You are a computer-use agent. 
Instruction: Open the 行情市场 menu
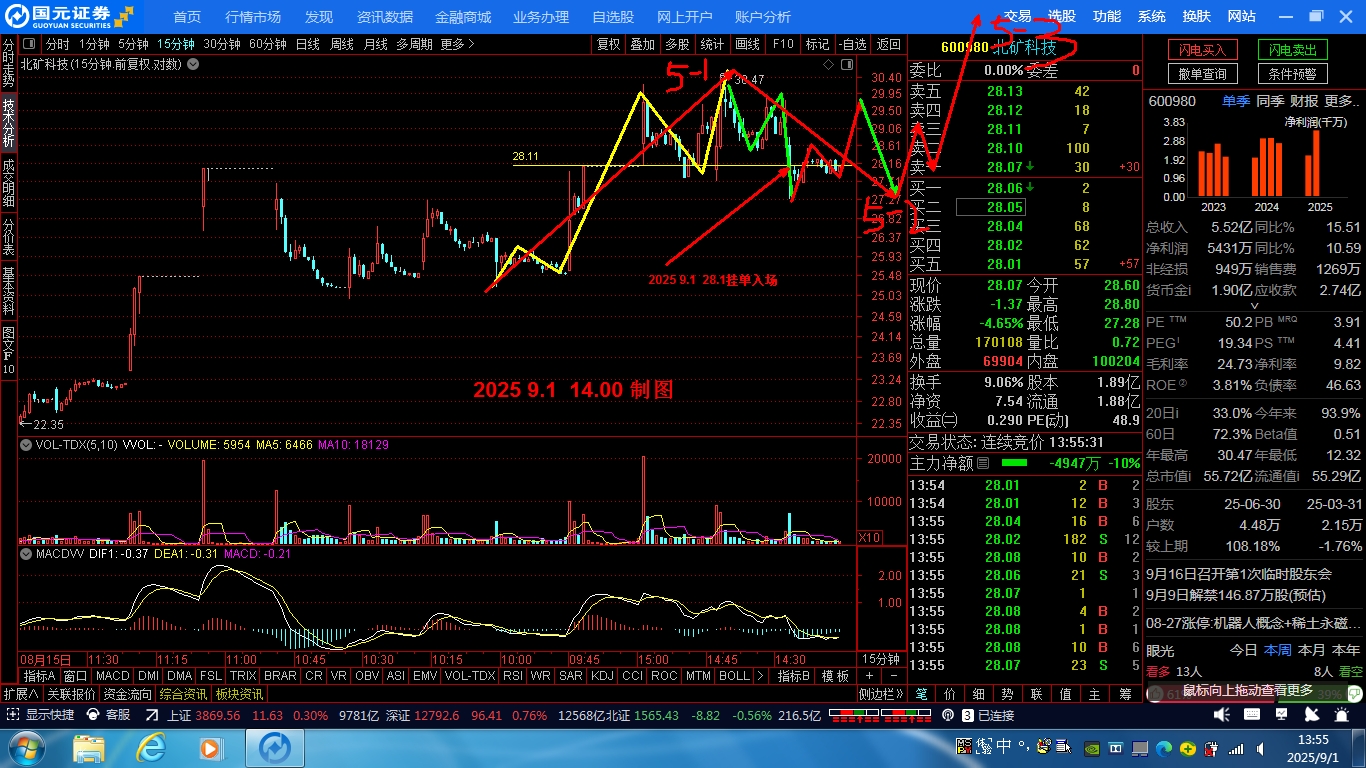click(x=253, y=16)
